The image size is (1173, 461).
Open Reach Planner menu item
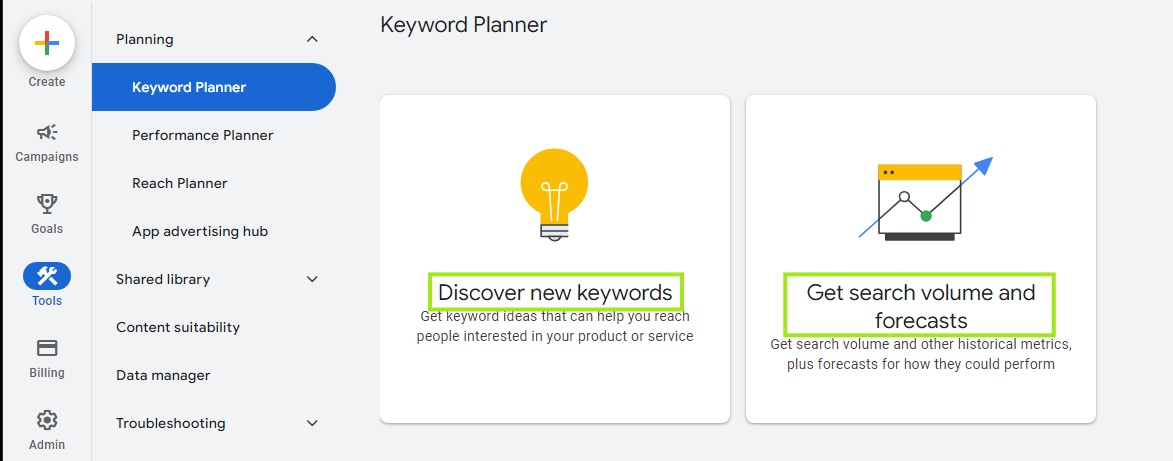click(x=180, y=183)
